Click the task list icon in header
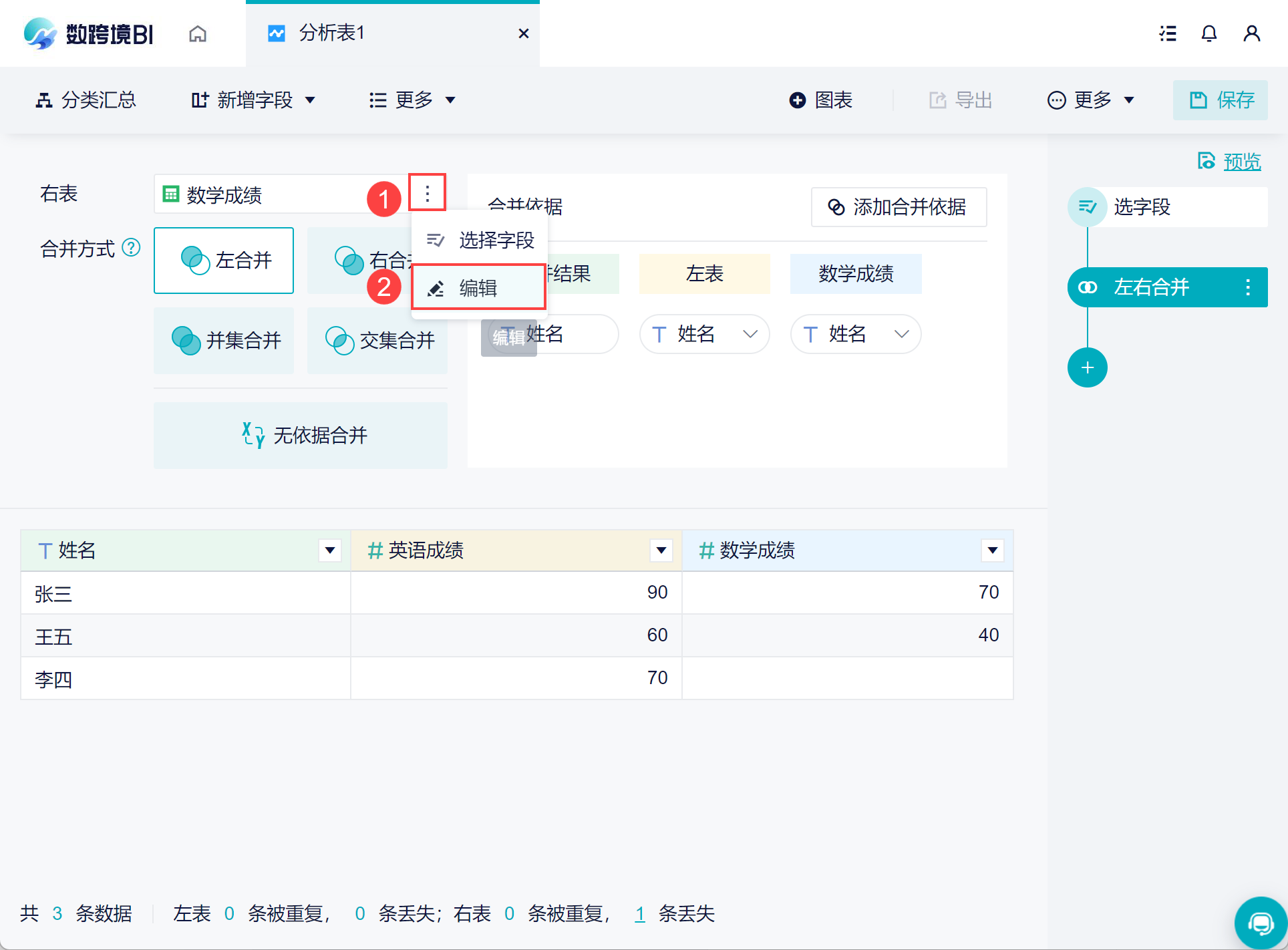This screenshot has height=950, width=1288. [x=1167, y=33]
